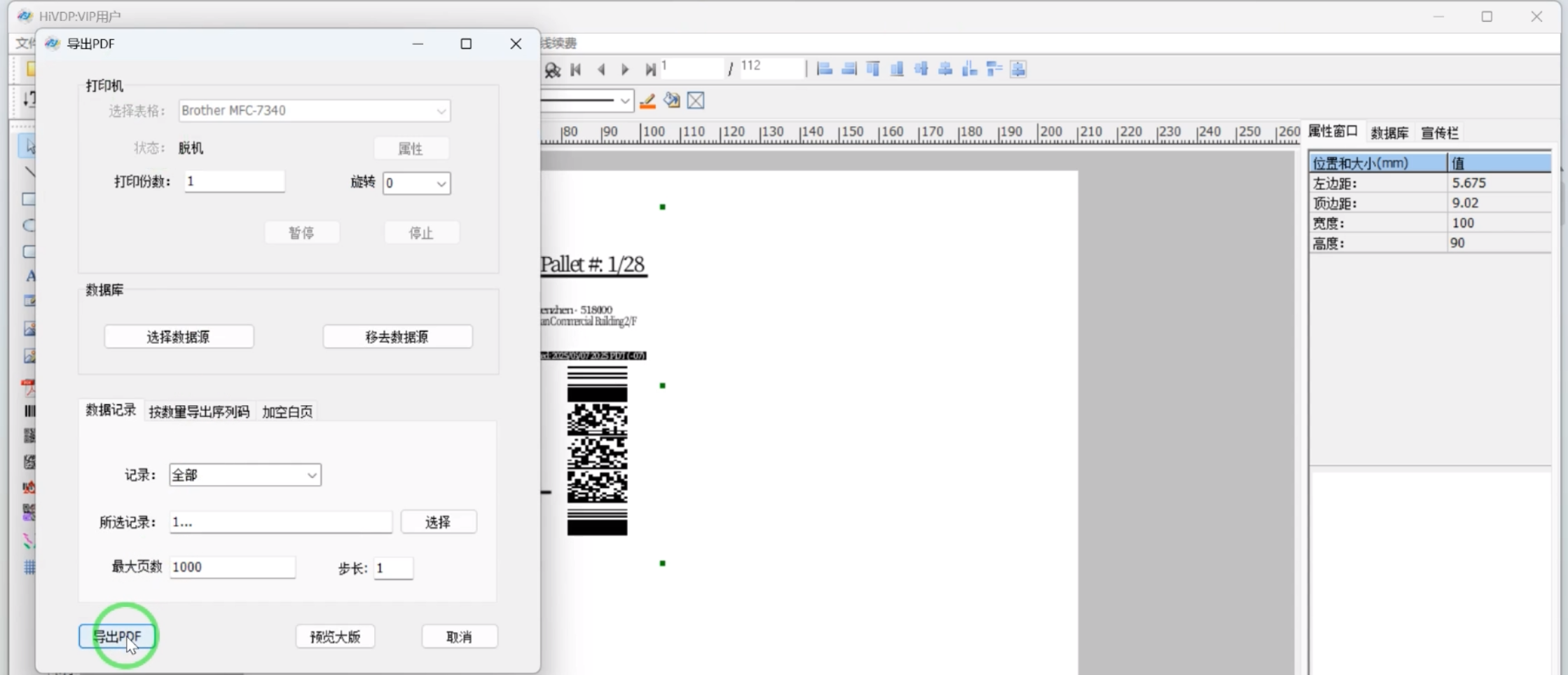The width and height of the screenshot is (1568, 675).
Task: Switch to the 数据记录 tab
Action: tap(111, 411)
